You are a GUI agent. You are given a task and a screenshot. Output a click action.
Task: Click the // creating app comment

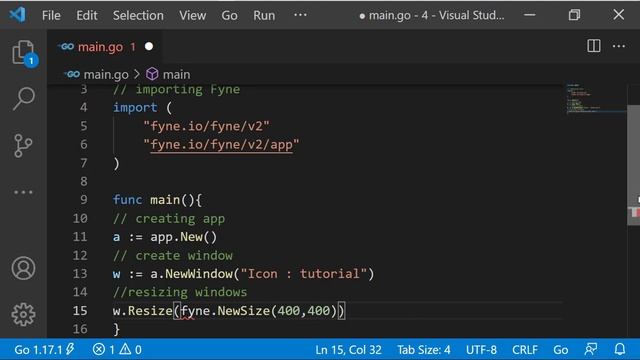tap(169, 218)
